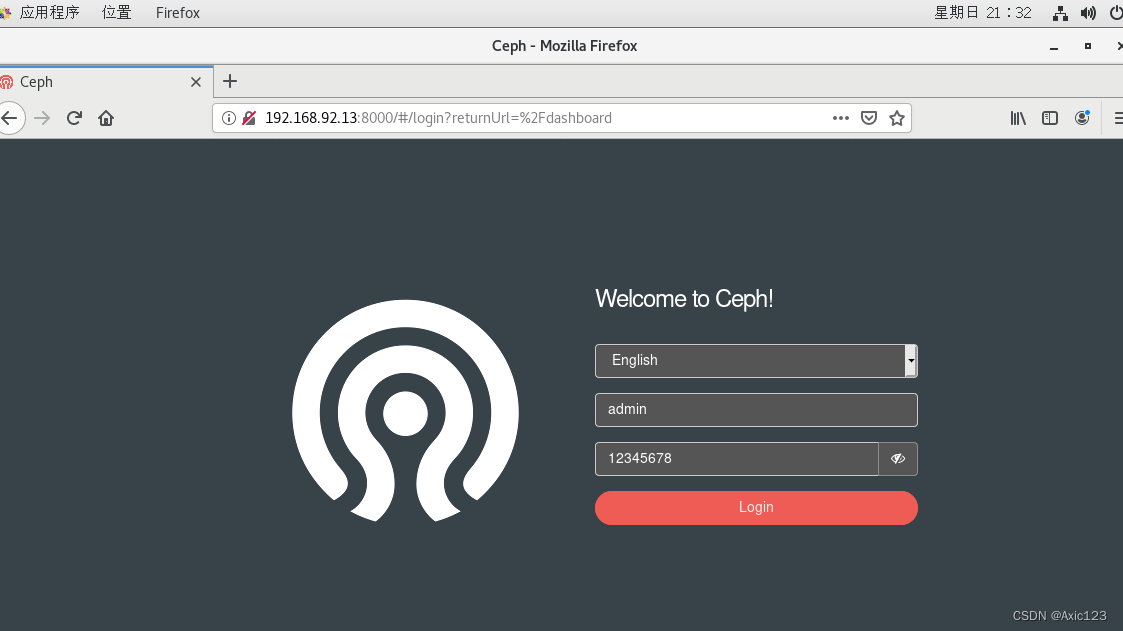The image size is (1123, 631).
Task: Open the 应用程序 applications menu
Action: pos(49,13)
